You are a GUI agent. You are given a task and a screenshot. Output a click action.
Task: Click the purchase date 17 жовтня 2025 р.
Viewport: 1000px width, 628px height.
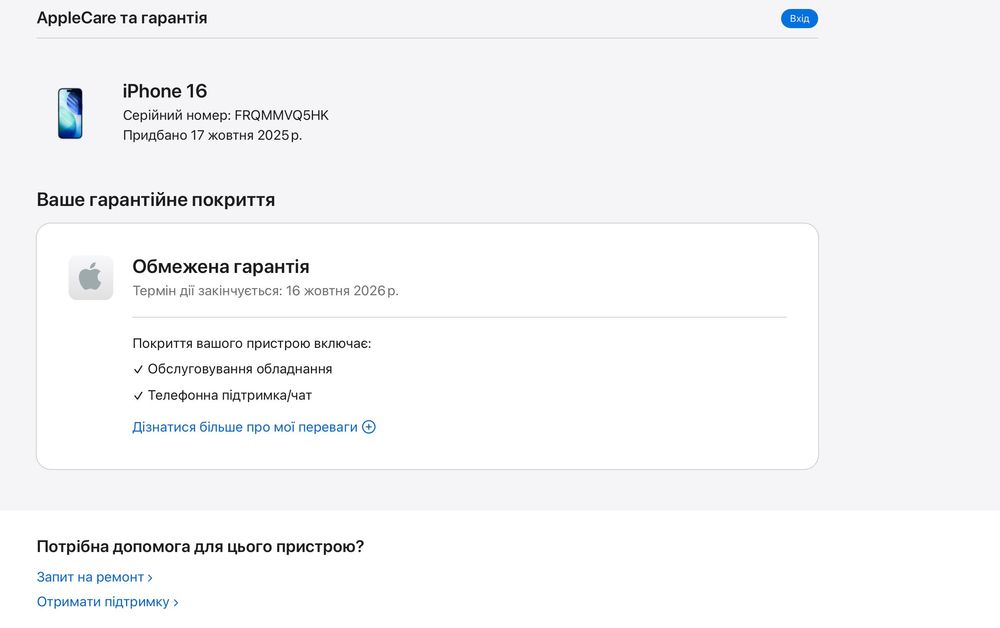[x=246, y=135]
